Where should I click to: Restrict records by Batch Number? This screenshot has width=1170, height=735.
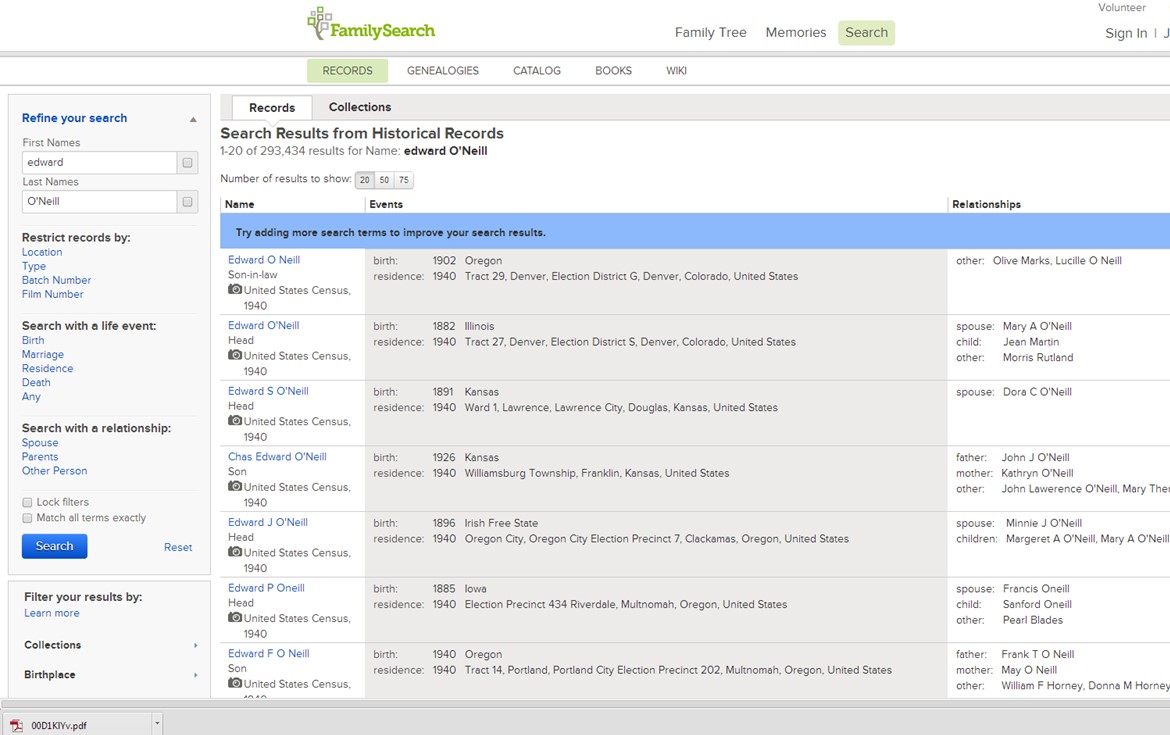click(x=56, y=281)
